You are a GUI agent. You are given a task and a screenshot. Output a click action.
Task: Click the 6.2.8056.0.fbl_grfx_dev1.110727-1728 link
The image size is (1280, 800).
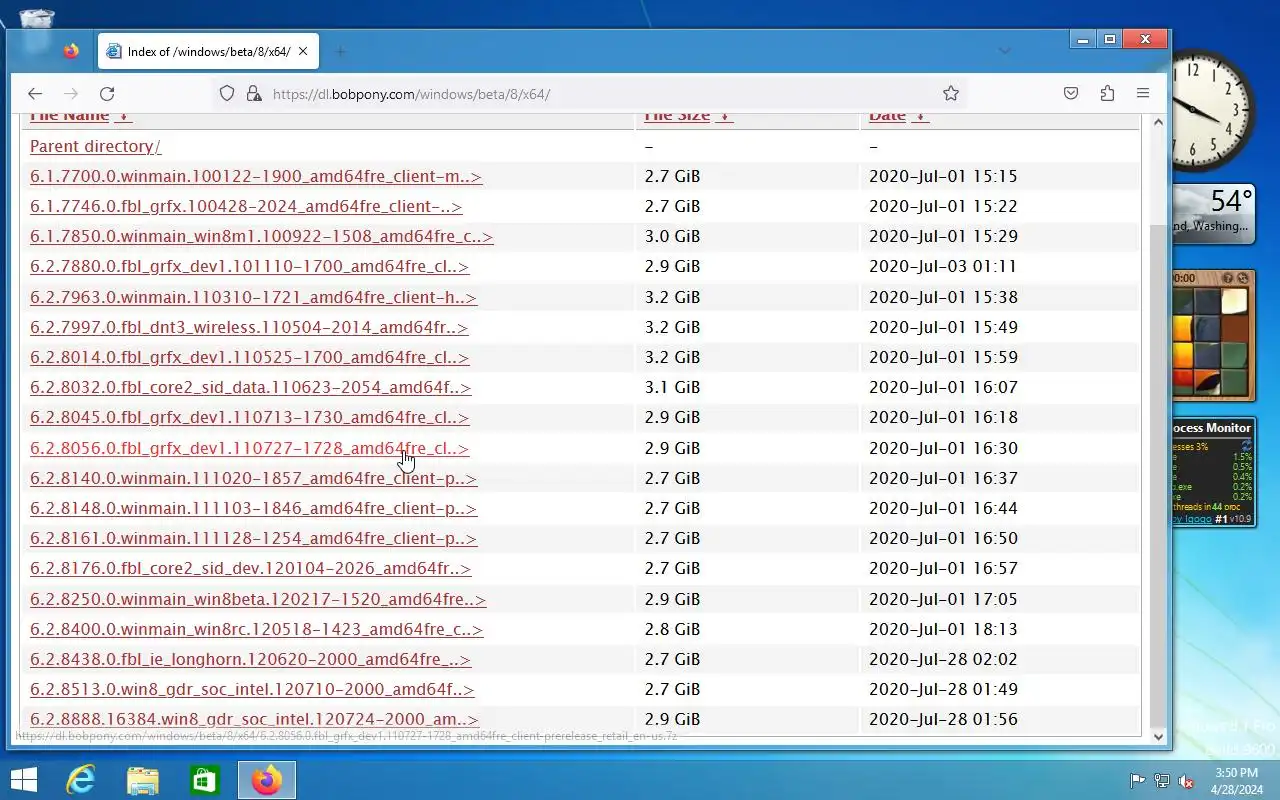click(x=249, y=448)
